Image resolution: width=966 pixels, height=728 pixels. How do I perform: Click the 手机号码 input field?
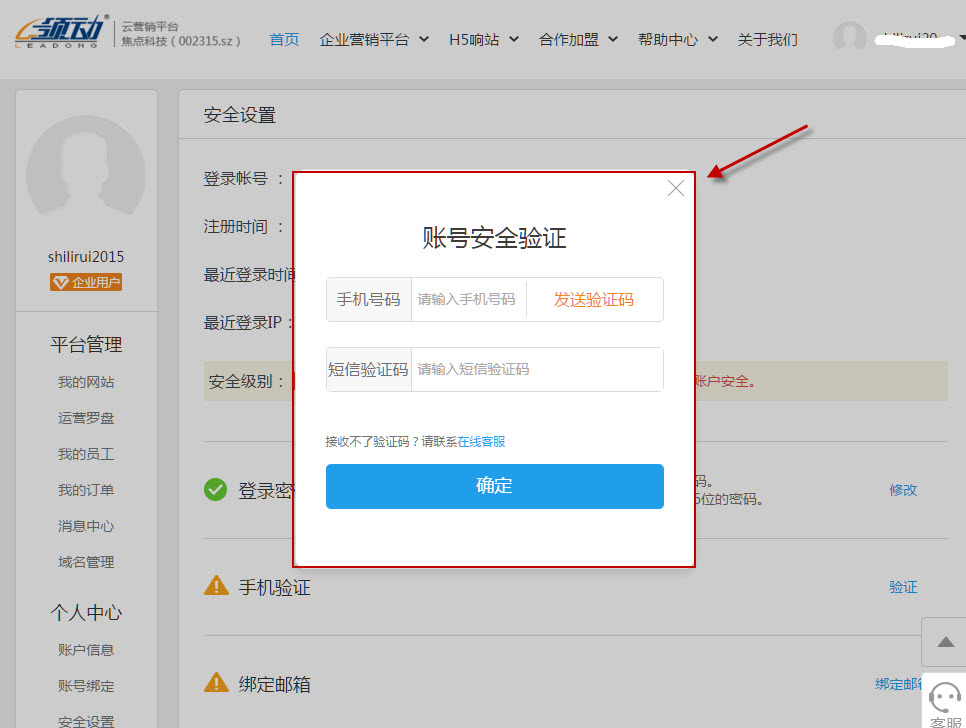pyautogui.click(x=467, y=299)
